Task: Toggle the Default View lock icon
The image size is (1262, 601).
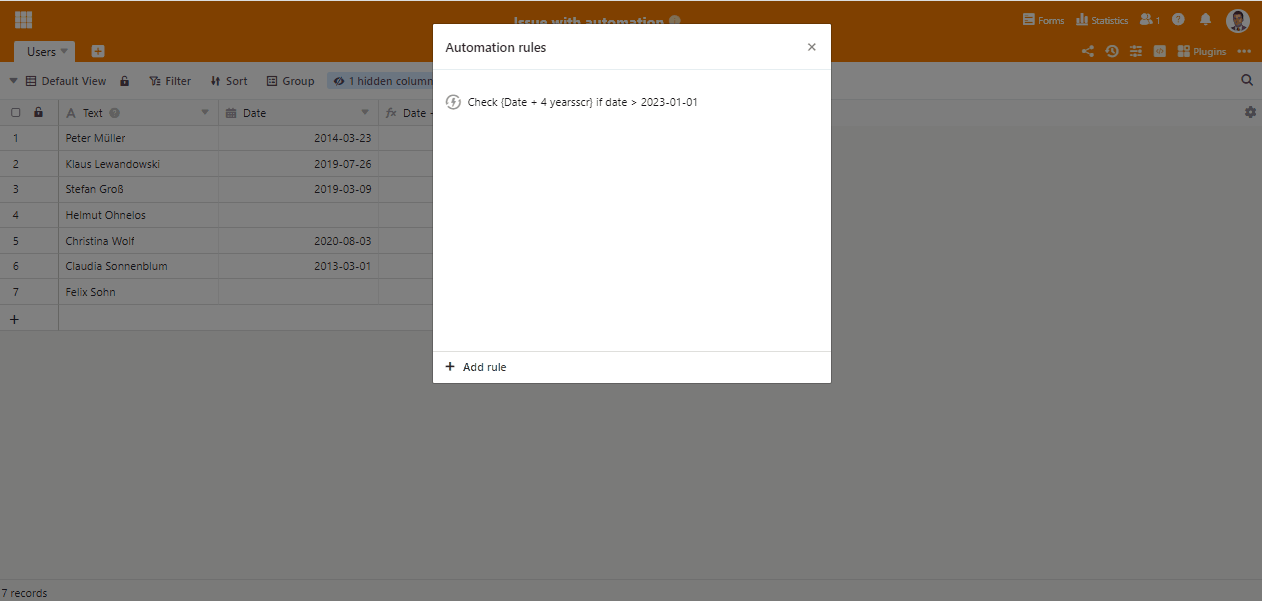Action: (125, 81)
